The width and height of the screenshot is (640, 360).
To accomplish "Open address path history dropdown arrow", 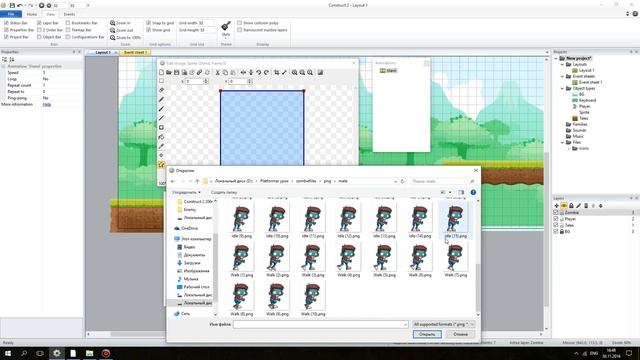I will pos(395,181).
